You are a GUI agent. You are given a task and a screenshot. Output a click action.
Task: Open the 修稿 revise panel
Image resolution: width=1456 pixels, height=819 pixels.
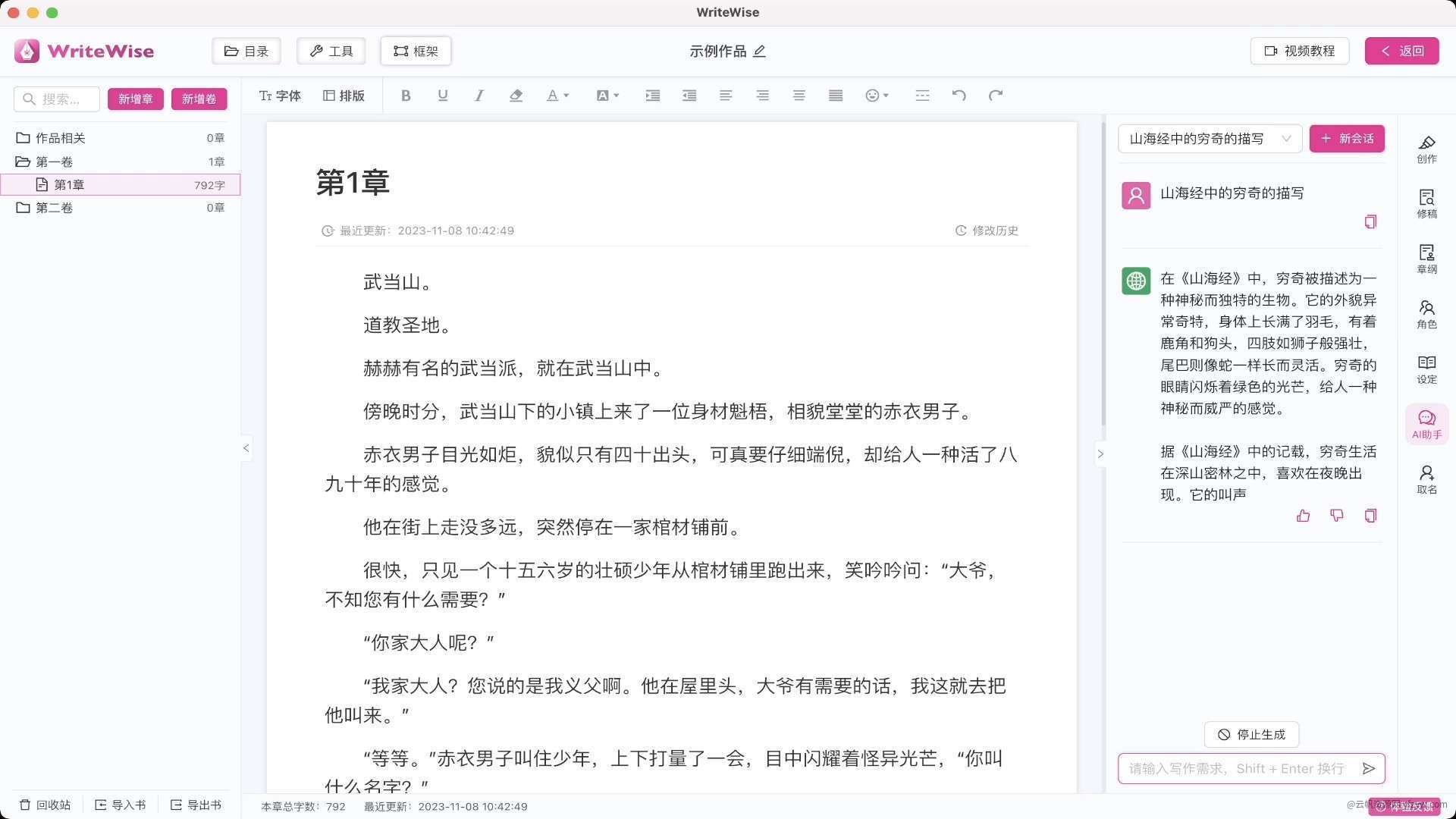click(x=1426, y=203)
